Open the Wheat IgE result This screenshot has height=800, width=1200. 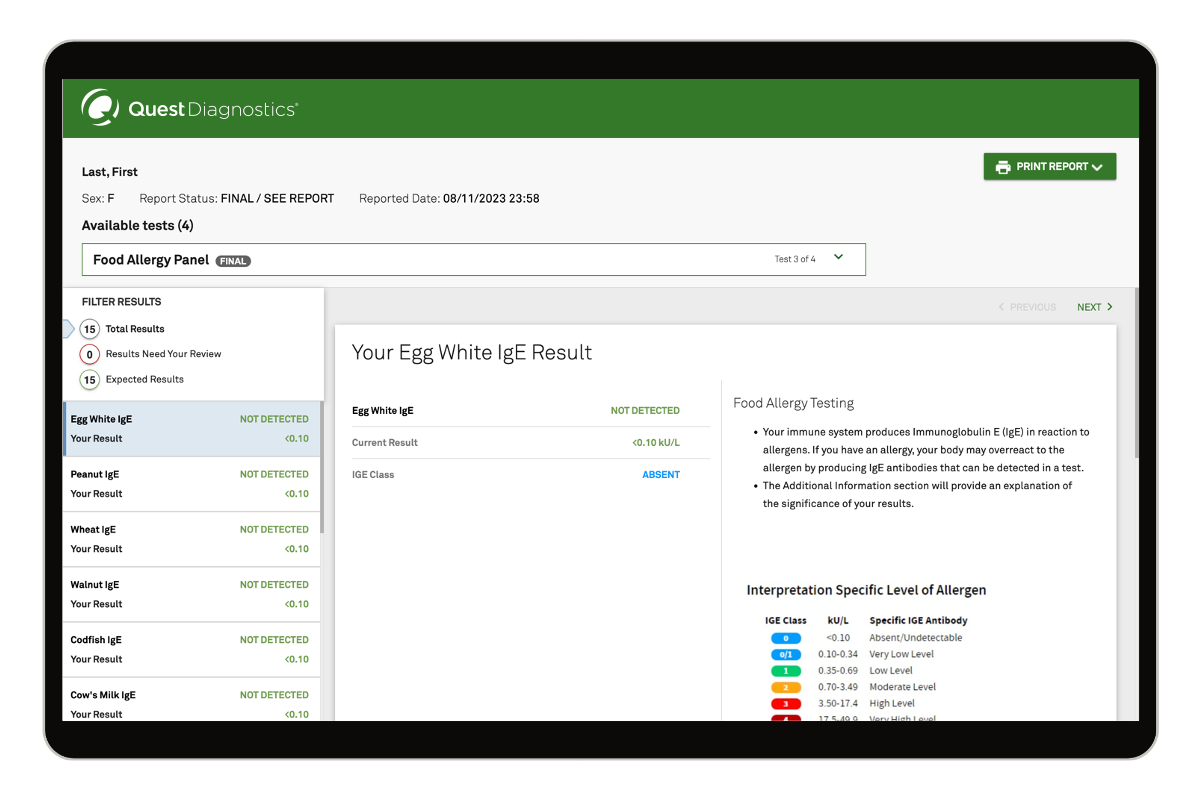(x=190, y=539)
